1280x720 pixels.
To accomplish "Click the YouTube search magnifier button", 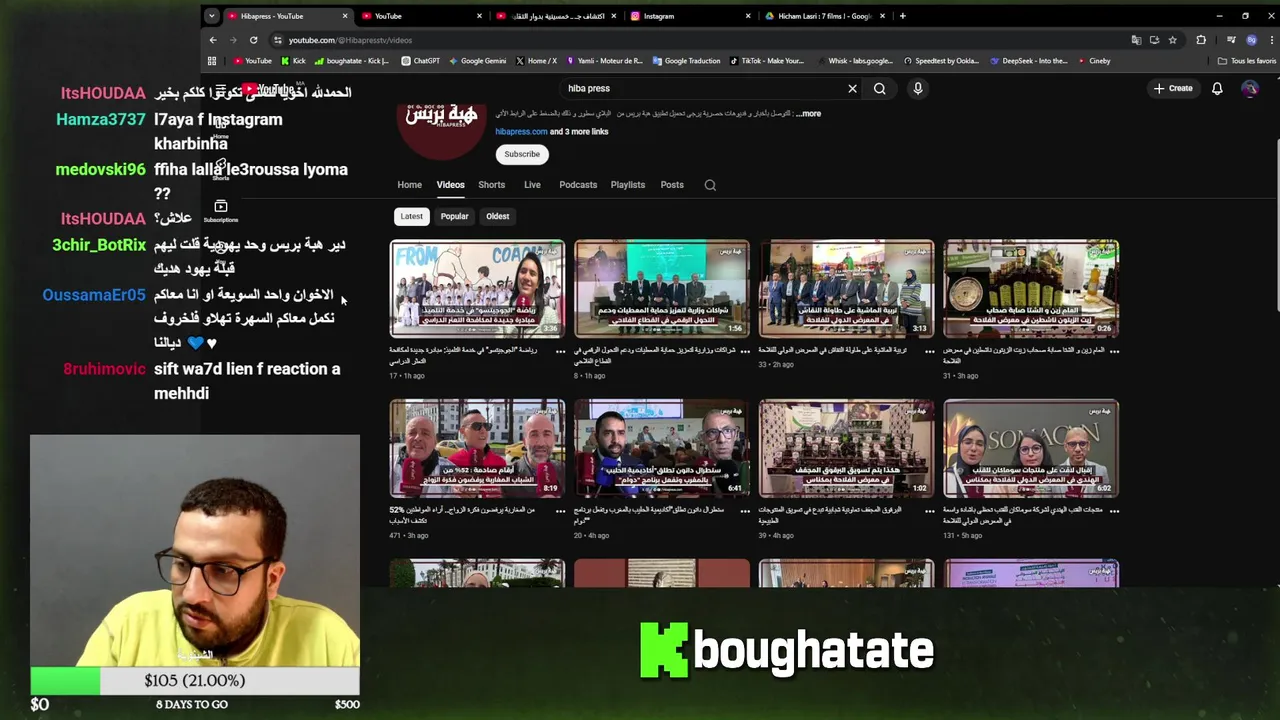I will click(880, 88).
